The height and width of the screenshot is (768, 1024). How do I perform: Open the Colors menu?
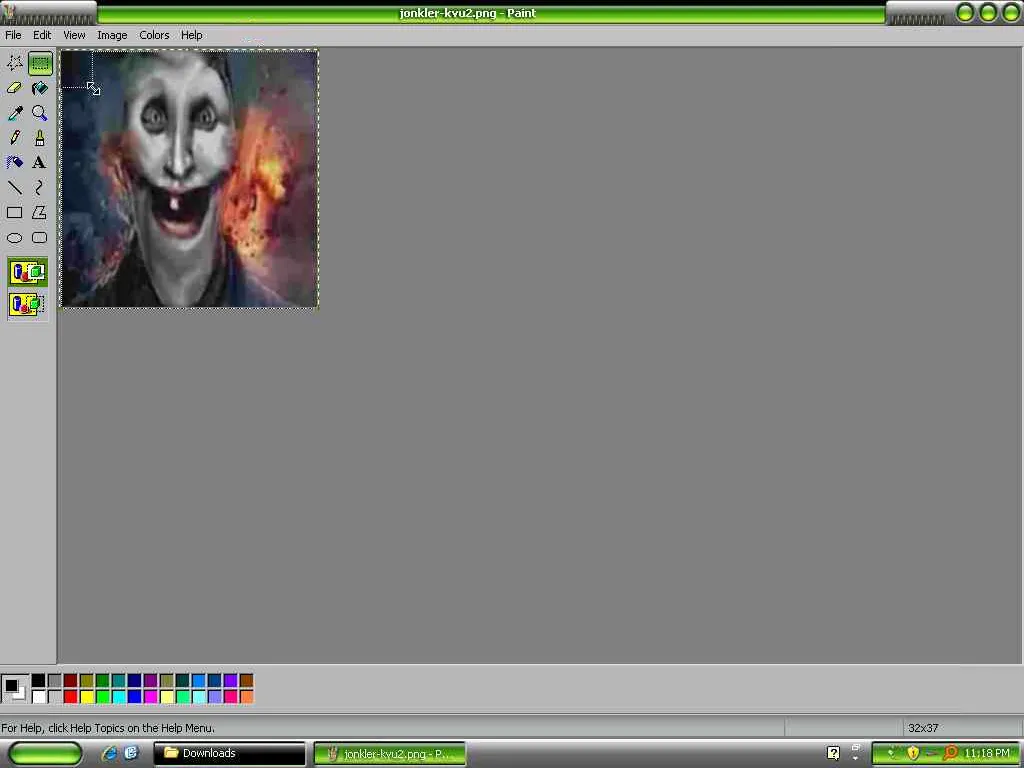[154, 35]
